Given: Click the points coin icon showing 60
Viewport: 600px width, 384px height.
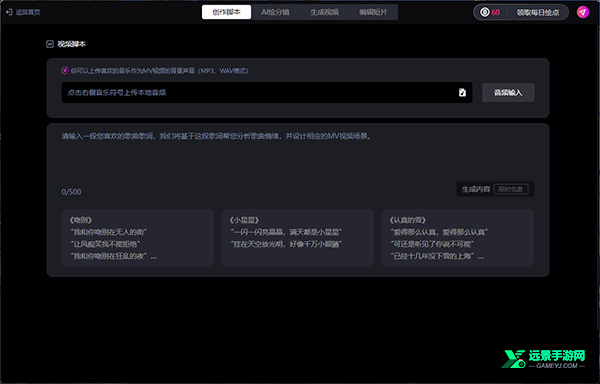Looking at the screenshot, I should pos(485,12).
